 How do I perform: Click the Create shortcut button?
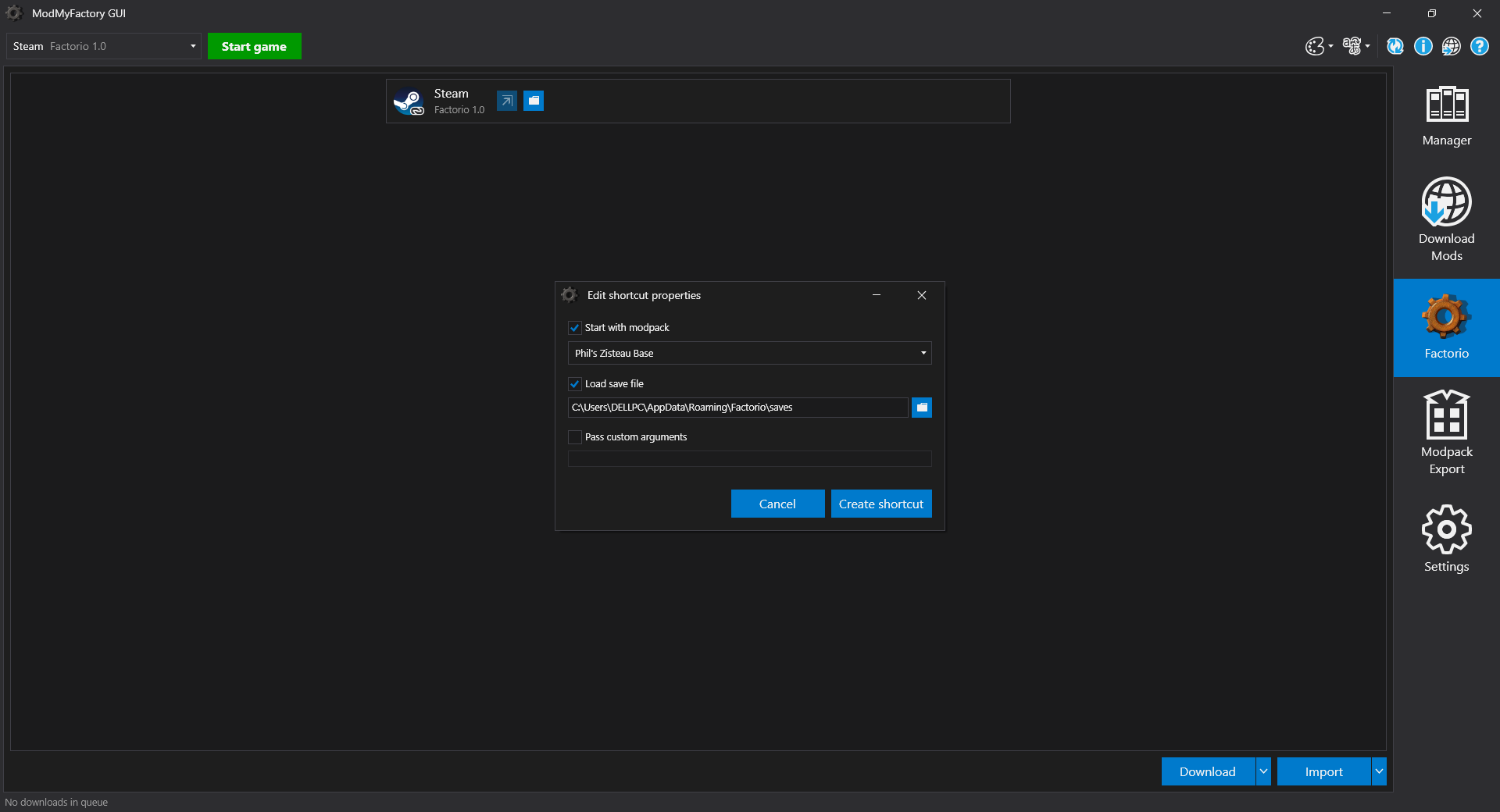coord(881,504)
